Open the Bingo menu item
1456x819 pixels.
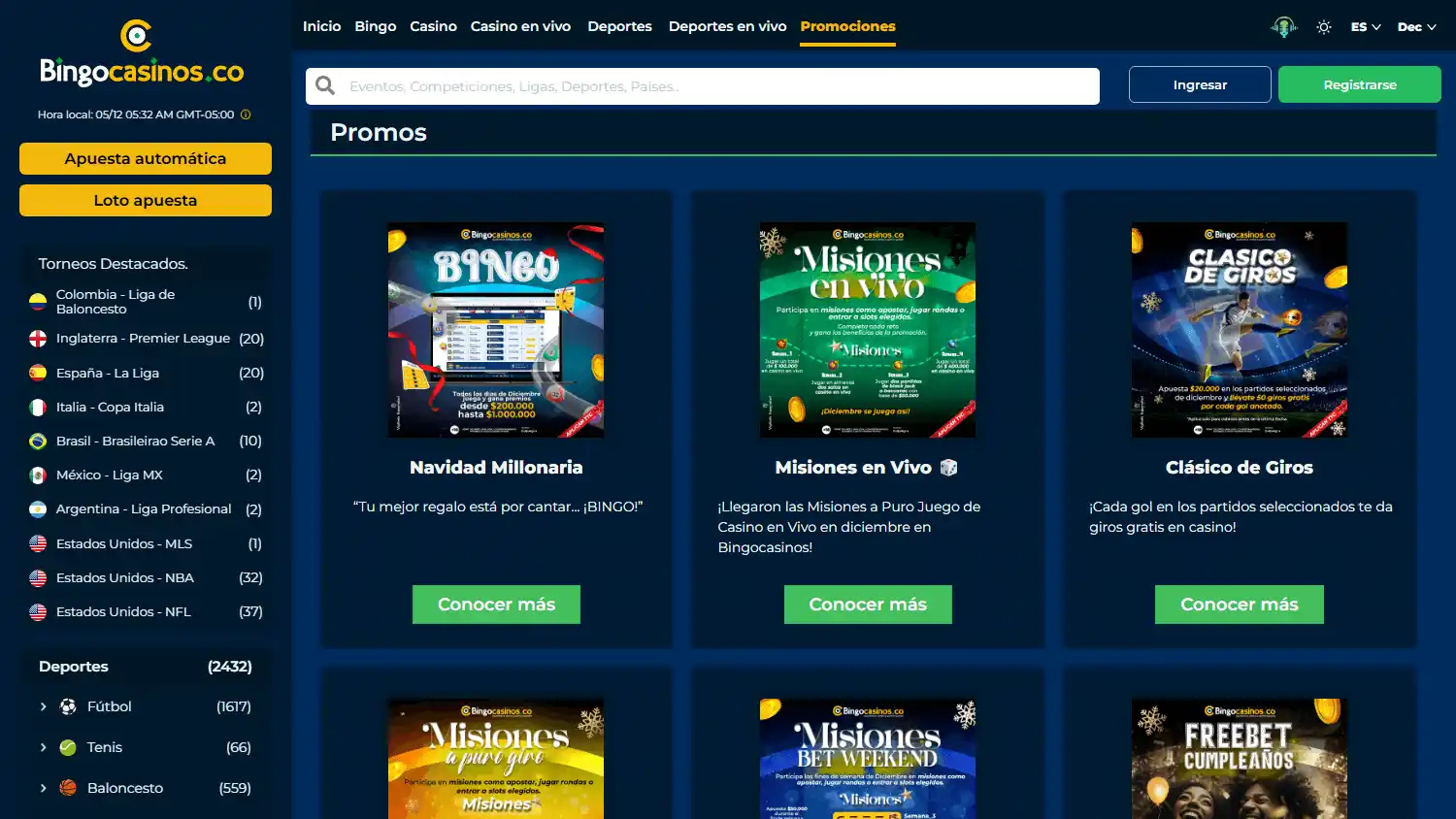pyautogui.click(x=375, y=26)
